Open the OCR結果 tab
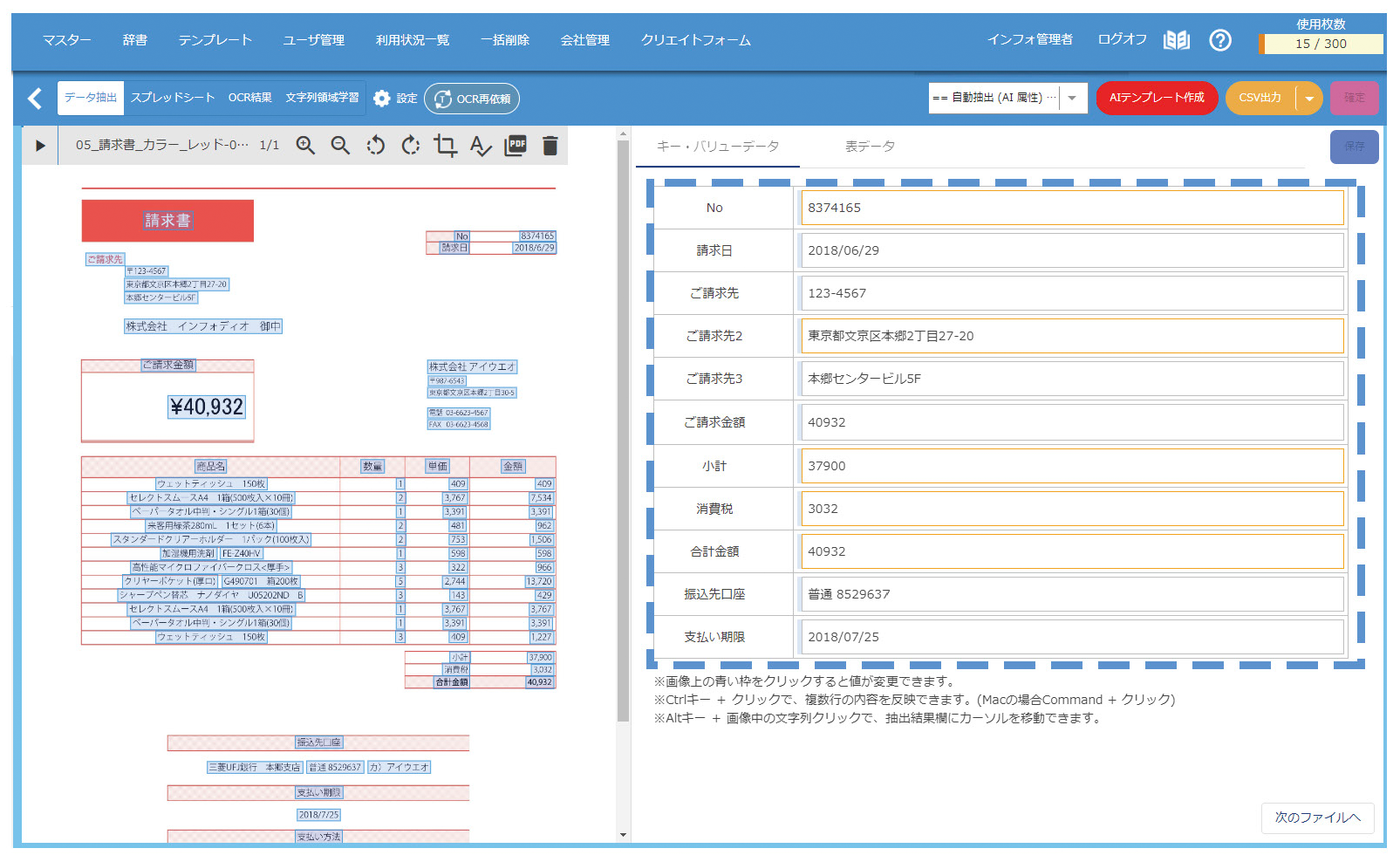 250,98
